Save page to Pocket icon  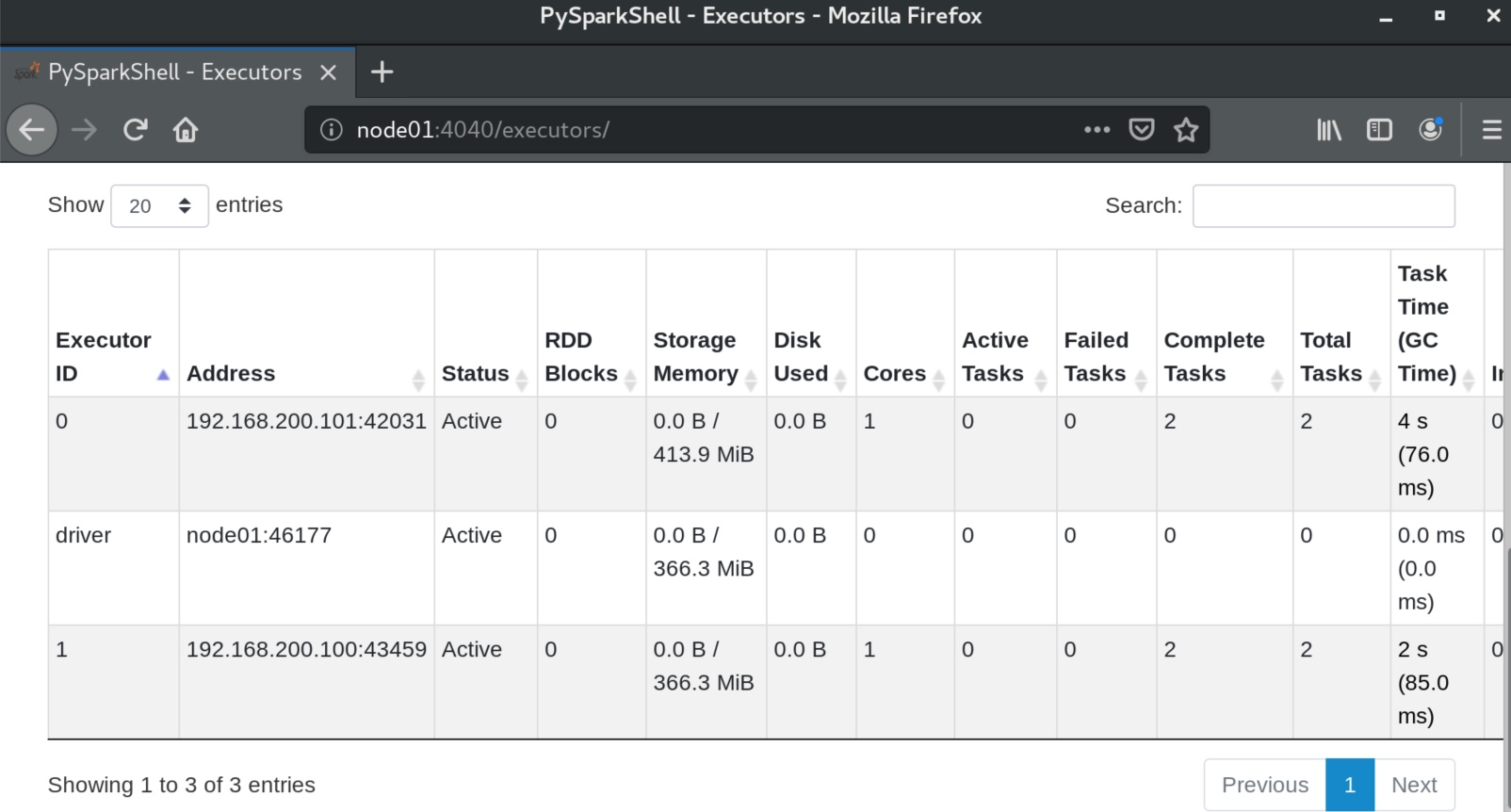tap(1142, 130)
